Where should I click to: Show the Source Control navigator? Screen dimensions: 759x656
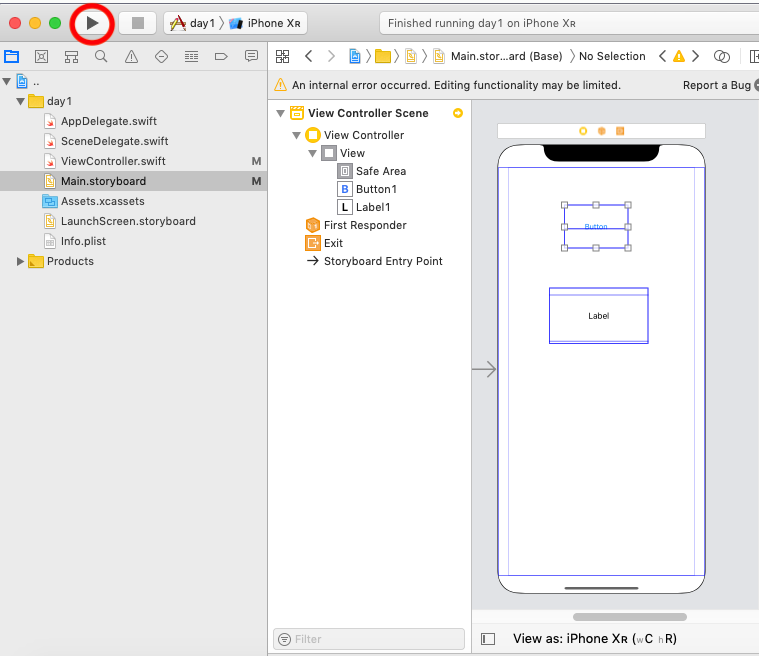(42, 57)
